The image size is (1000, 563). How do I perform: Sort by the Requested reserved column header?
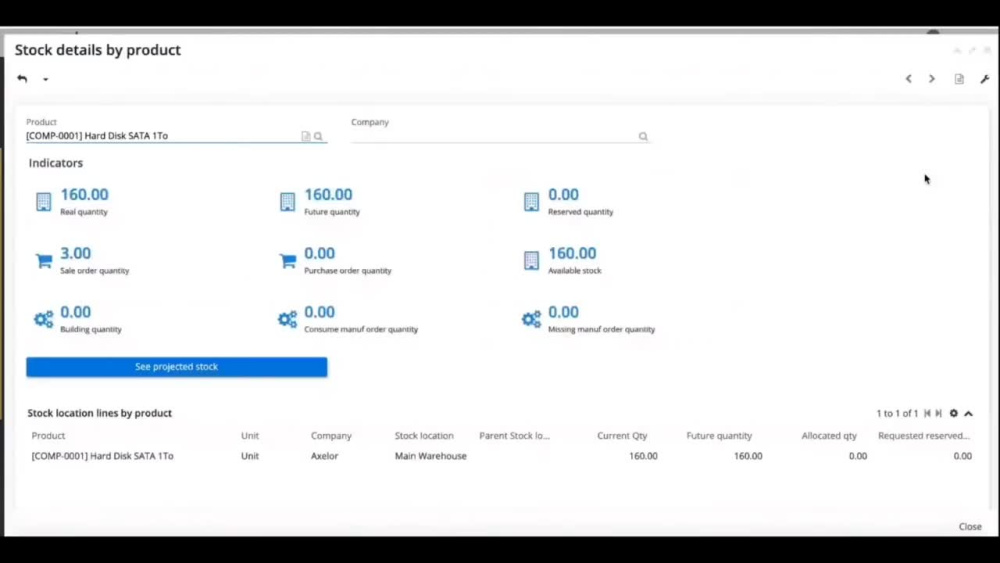coord(923,435)
